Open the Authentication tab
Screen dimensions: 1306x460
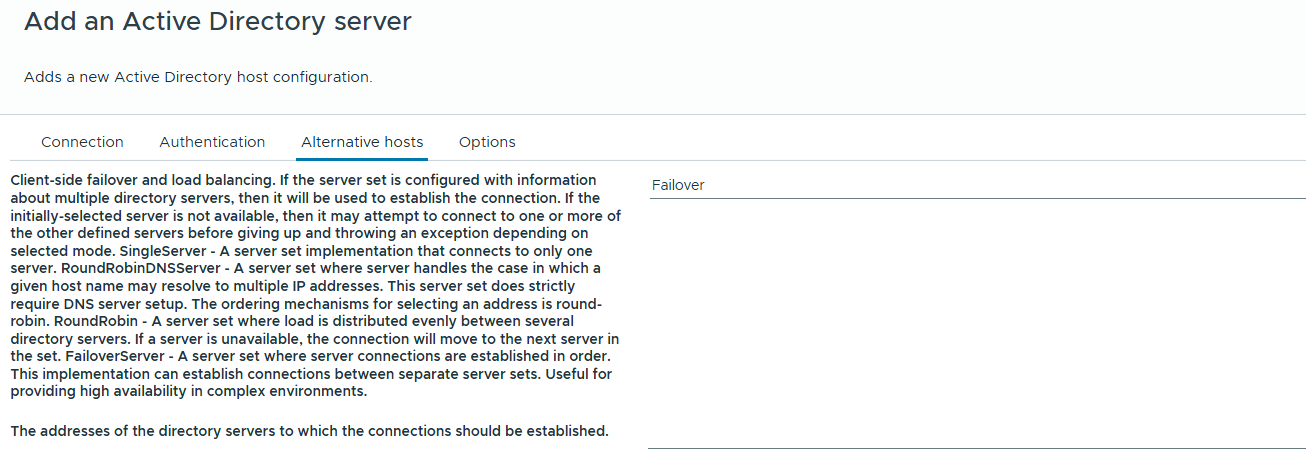click(212, 142)
